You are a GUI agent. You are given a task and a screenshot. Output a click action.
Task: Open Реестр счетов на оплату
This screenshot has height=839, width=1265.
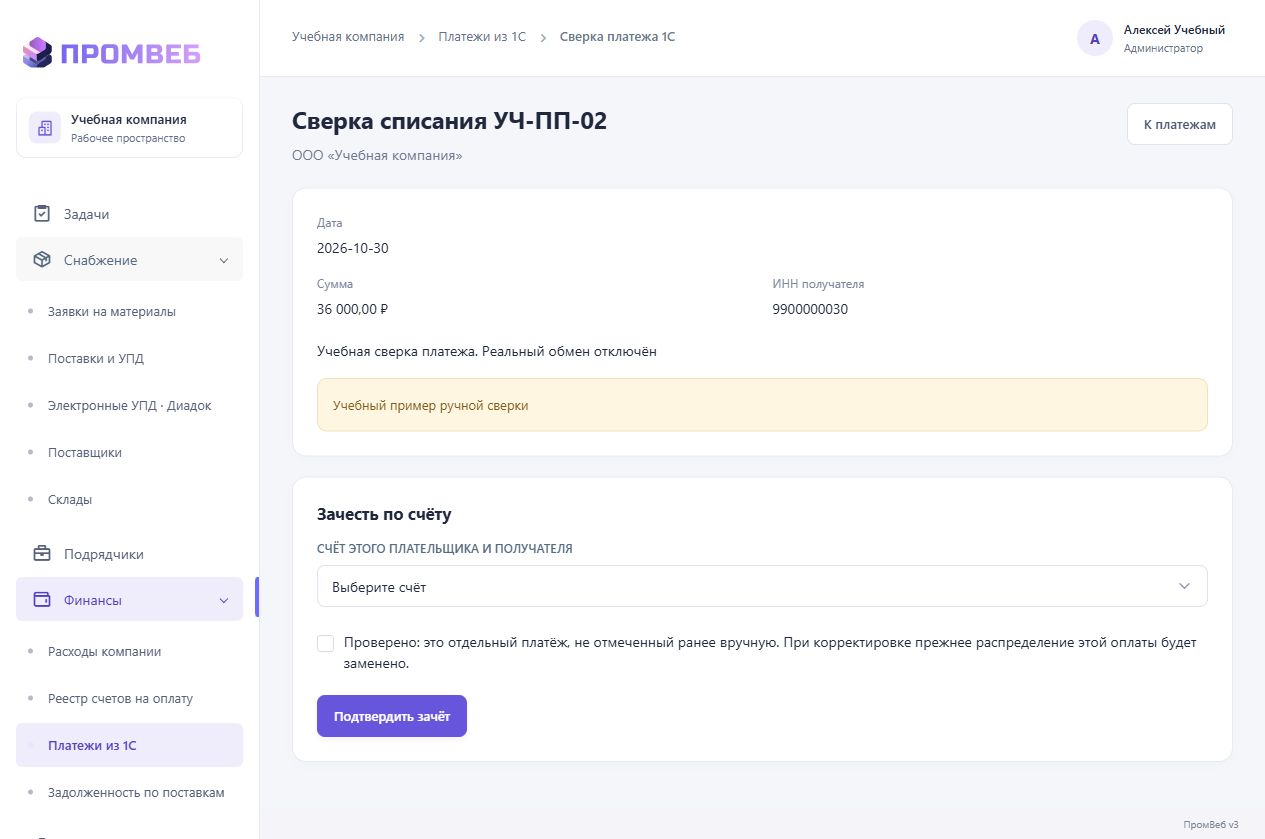click(120, 699)
